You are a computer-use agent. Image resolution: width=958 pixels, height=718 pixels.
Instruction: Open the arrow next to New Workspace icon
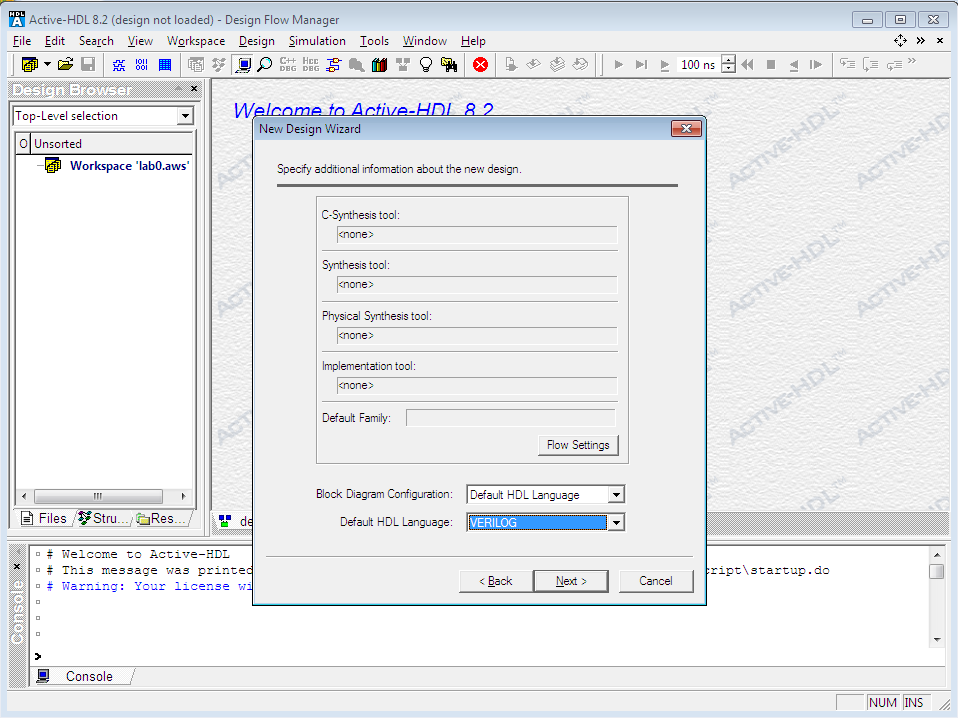pos(47,64)
